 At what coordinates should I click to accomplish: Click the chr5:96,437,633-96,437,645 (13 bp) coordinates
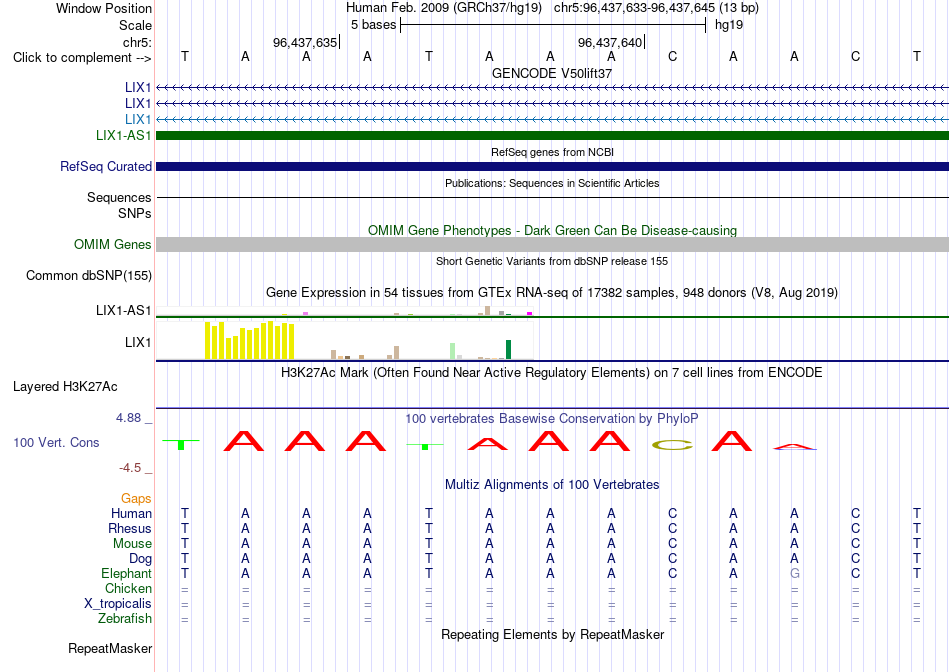tap(656, 8)
